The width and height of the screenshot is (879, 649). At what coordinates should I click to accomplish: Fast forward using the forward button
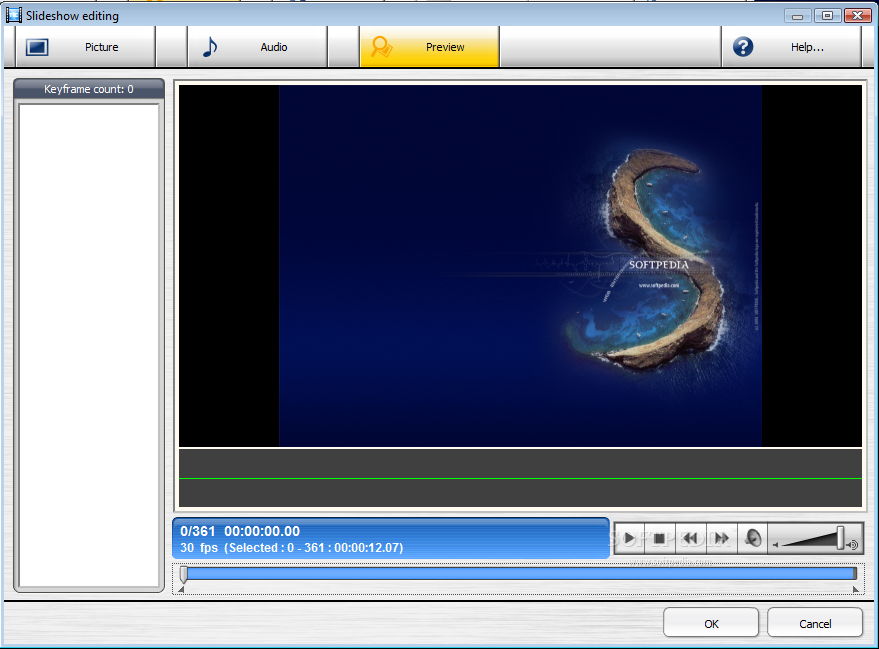point(721,539)
